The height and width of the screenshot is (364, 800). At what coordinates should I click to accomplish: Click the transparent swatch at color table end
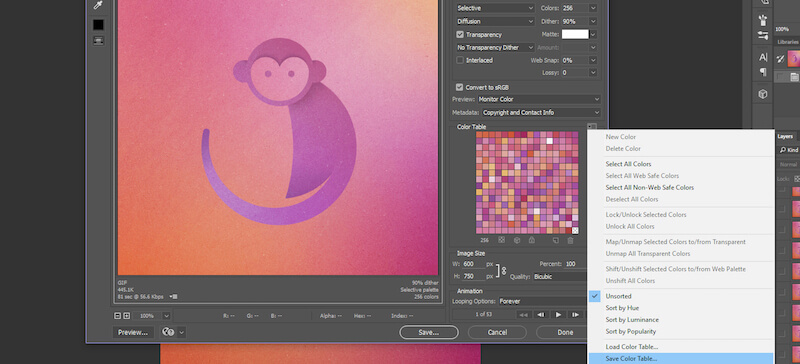pyautogui.click(x=575, y=231)
